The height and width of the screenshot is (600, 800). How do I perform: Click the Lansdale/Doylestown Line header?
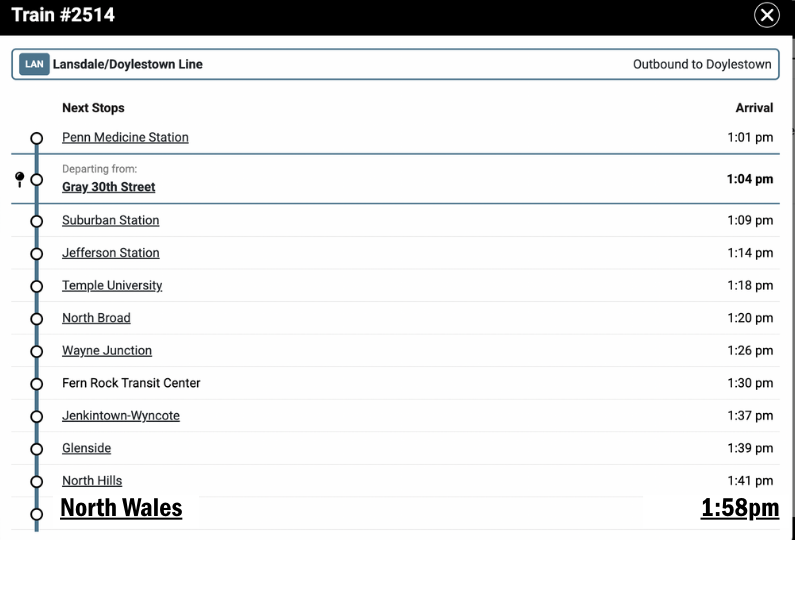[x=128, y=64]
